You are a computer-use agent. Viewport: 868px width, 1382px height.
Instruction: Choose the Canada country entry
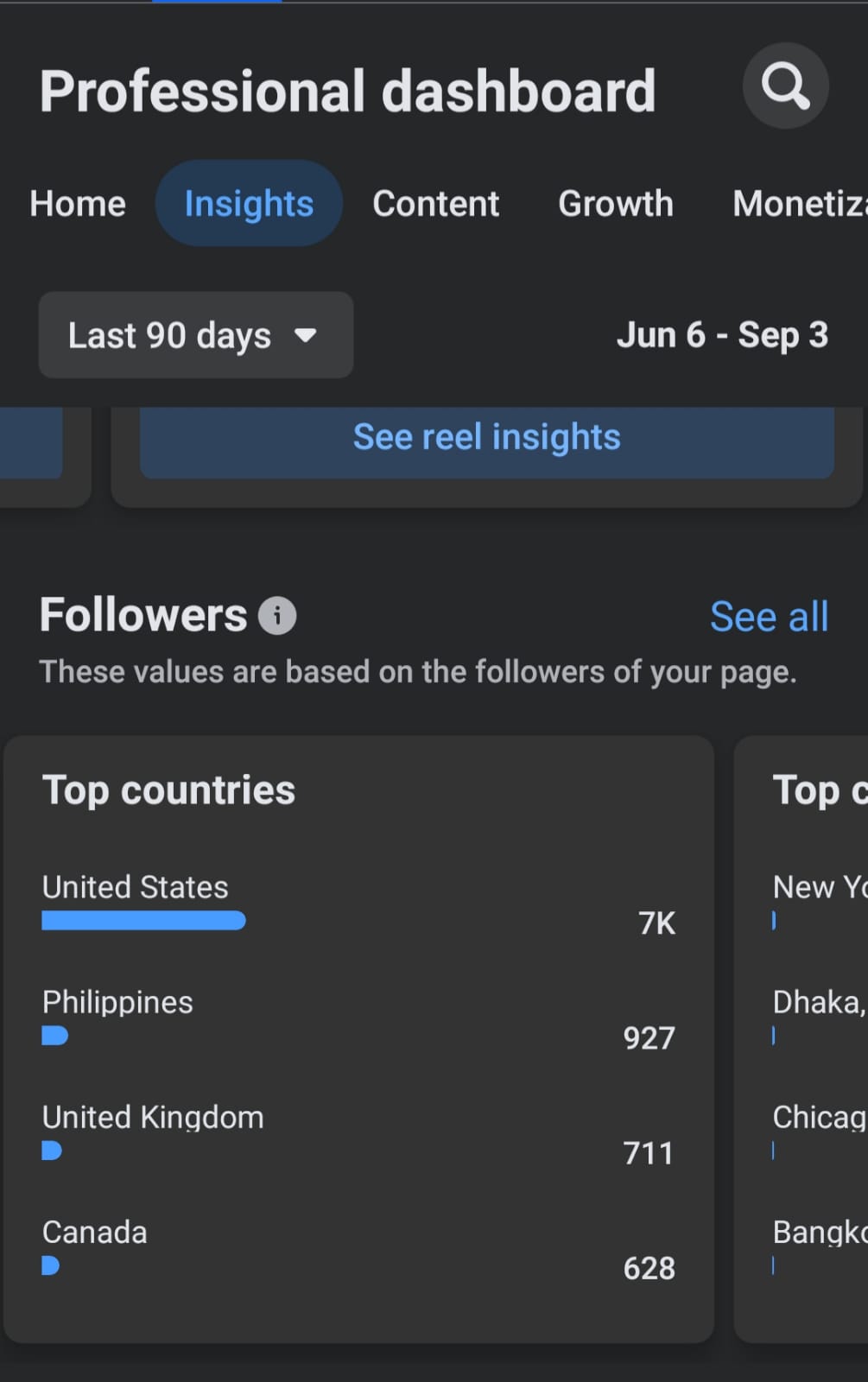click(358, 1248)
